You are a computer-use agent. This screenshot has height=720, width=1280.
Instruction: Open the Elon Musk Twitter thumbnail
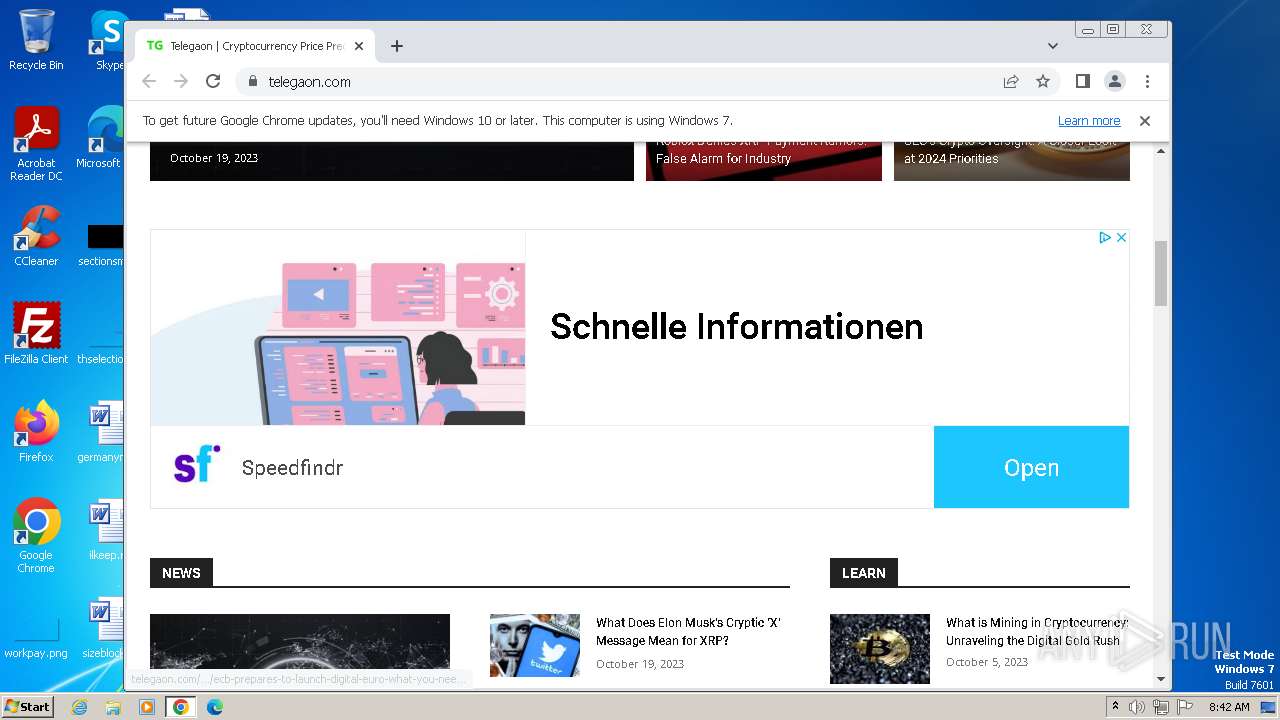pos(535,645)
